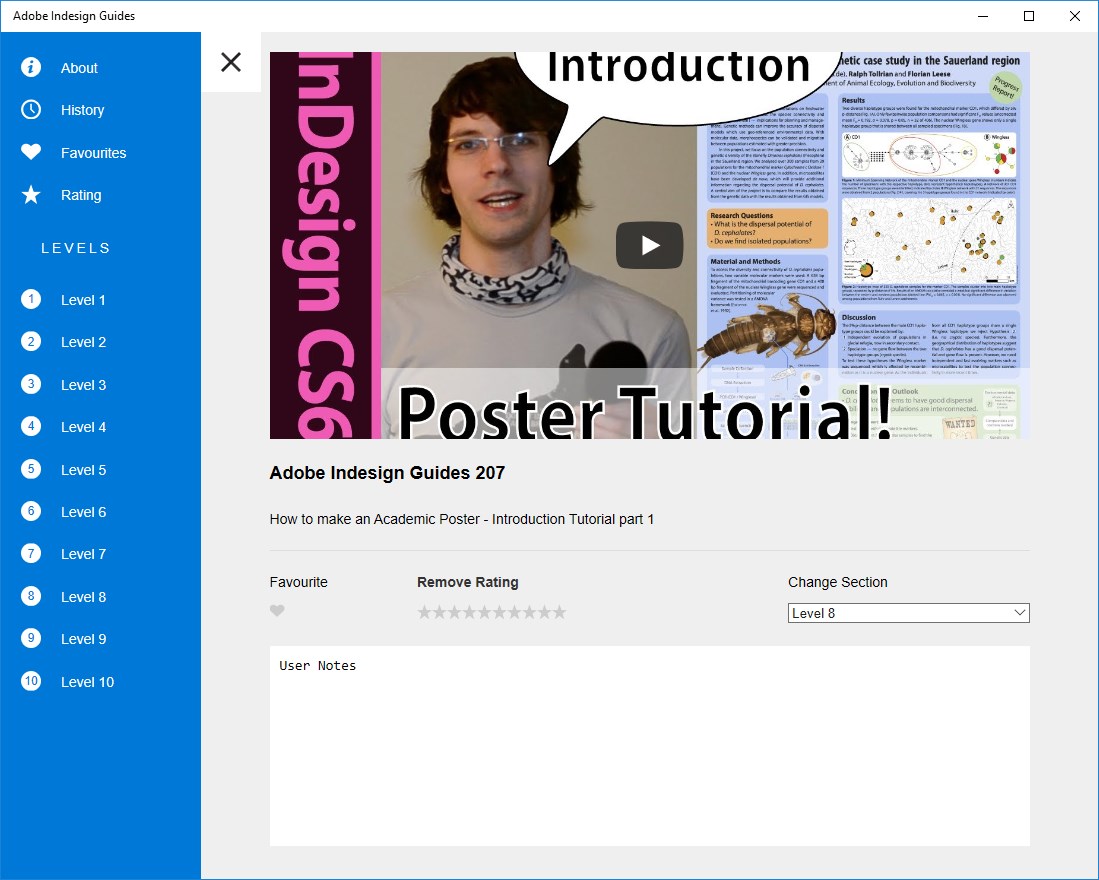Click the Favourites heart icon in sidebar
This screenshot has width=1099, height=880.
coord(31,152)
